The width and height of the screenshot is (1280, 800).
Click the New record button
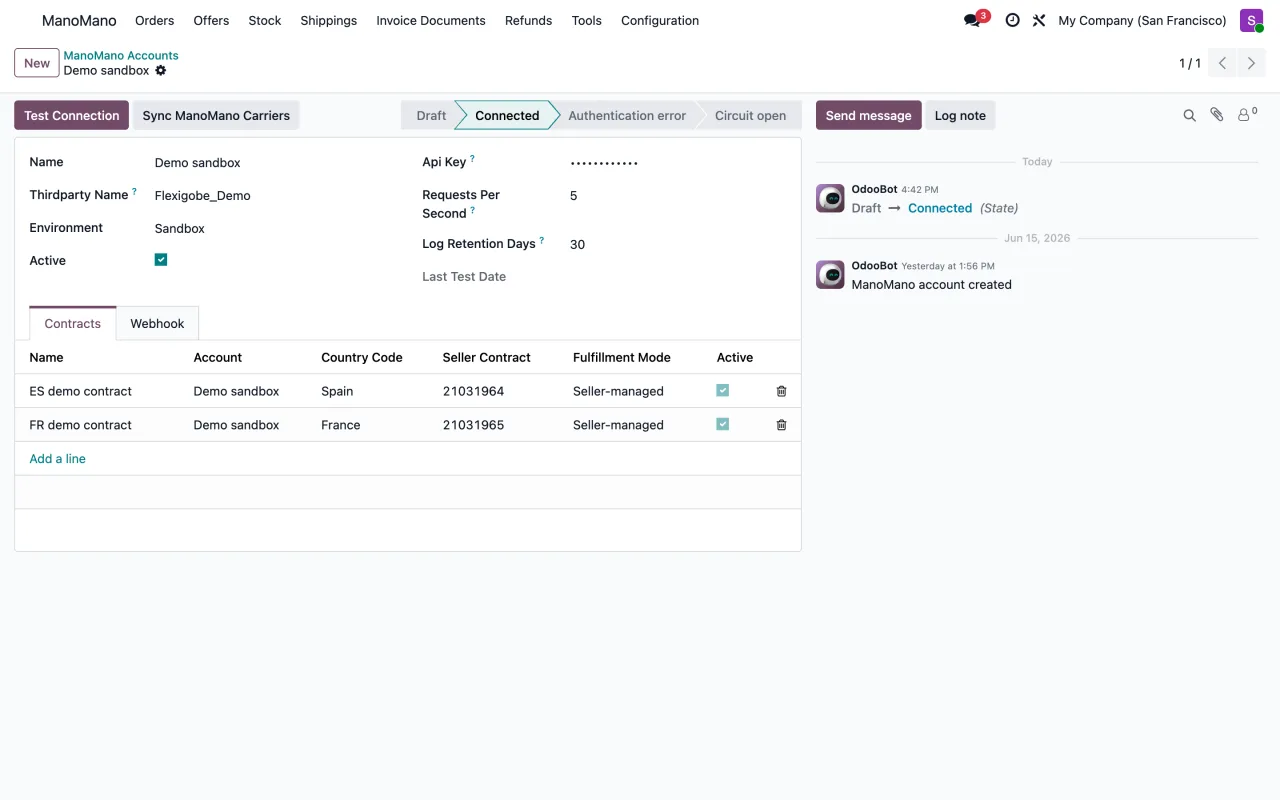click(x=37, y=63)
